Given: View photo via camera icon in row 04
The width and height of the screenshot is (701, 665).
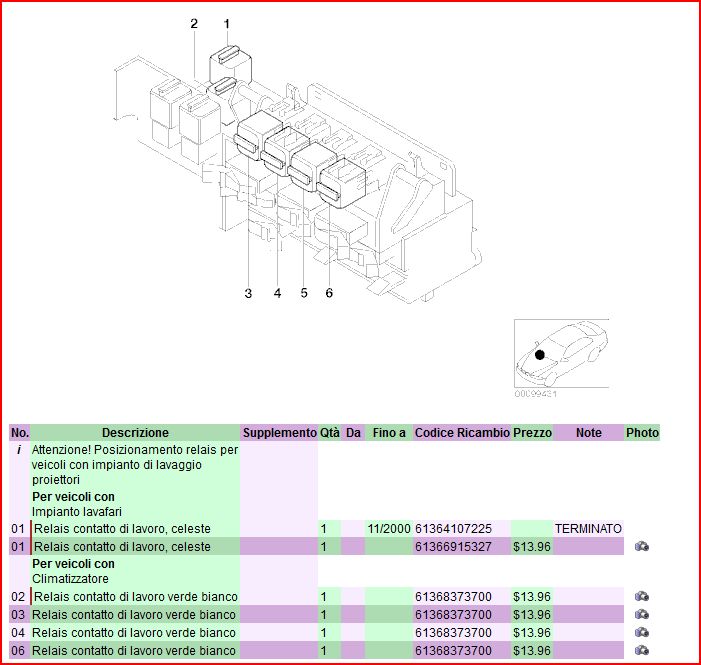Looking at the screenshot, I should point(642,633).
